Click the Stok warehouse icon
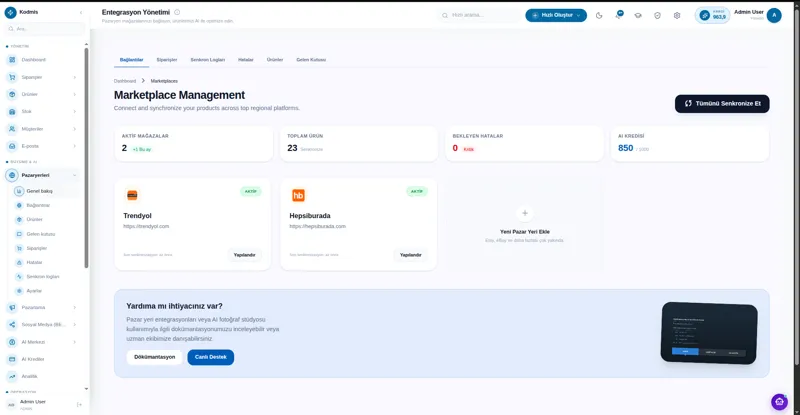This screenshot has height=415, width=800. (12, 111)
